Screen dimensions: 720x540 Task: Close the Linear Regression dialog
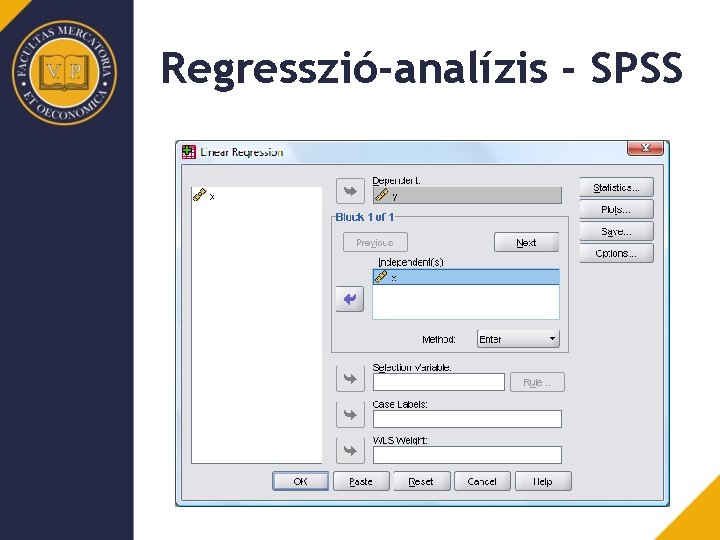pos(645,148)
